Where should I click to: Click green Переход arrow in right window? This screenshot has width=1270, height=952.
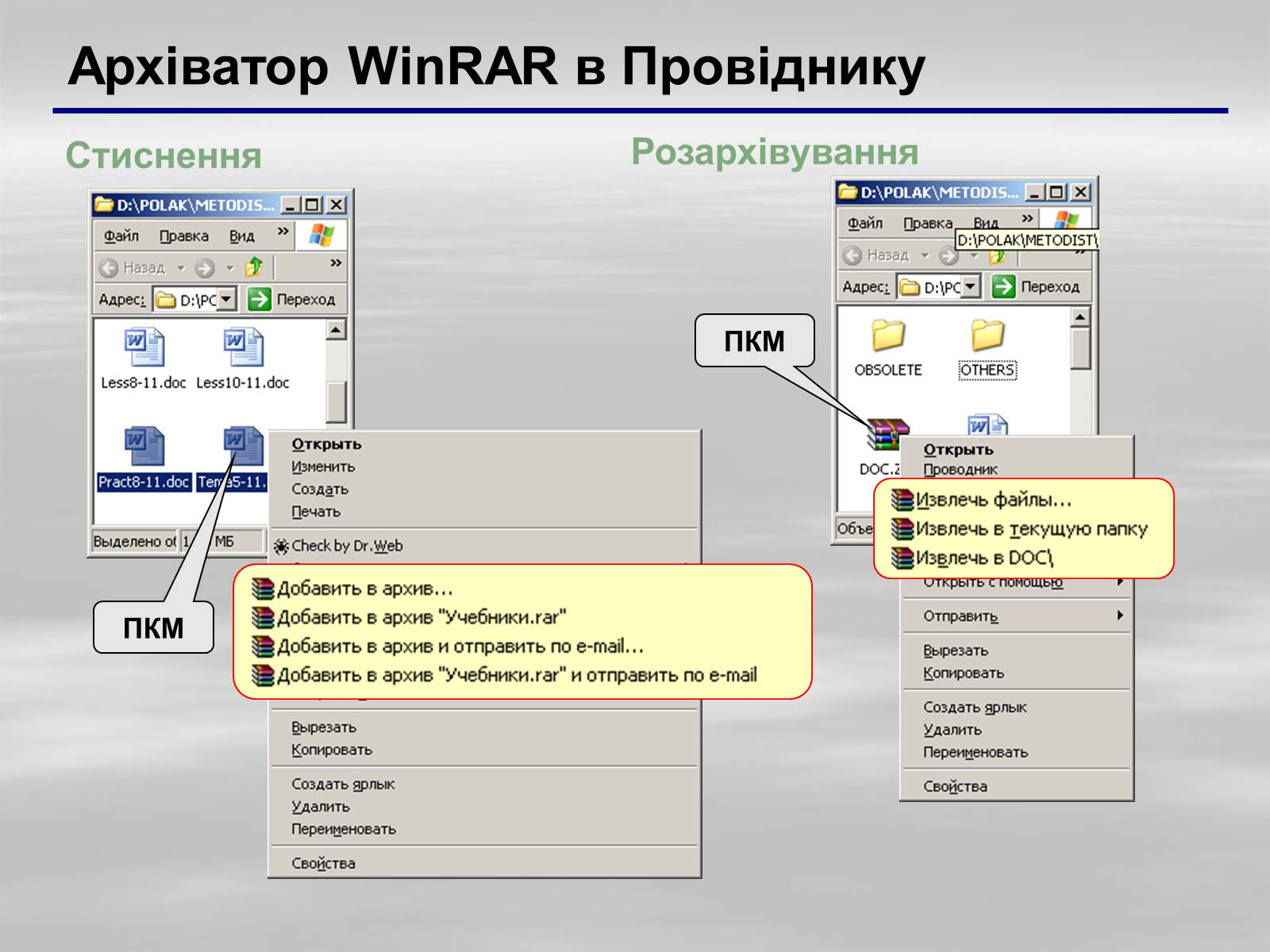[1003, 286]
